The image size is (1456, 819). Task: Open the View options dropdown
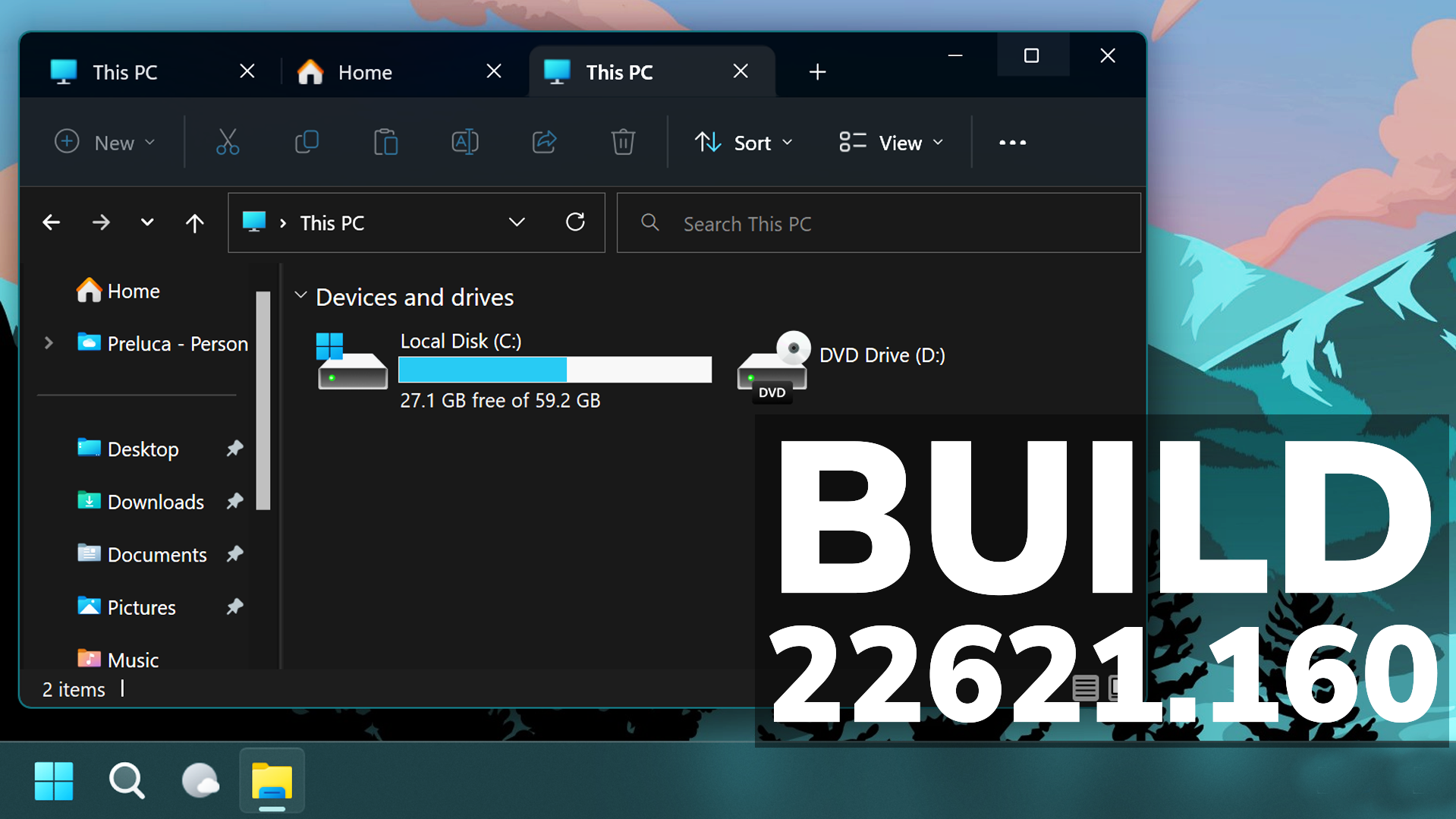point(891,142)
